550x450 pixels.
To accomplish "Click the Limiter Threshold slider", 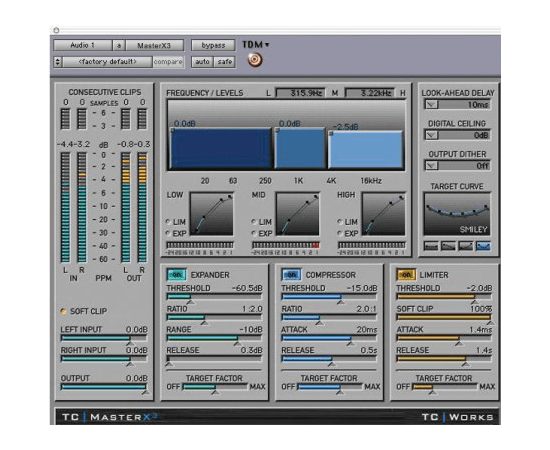I will pos(444,297).
